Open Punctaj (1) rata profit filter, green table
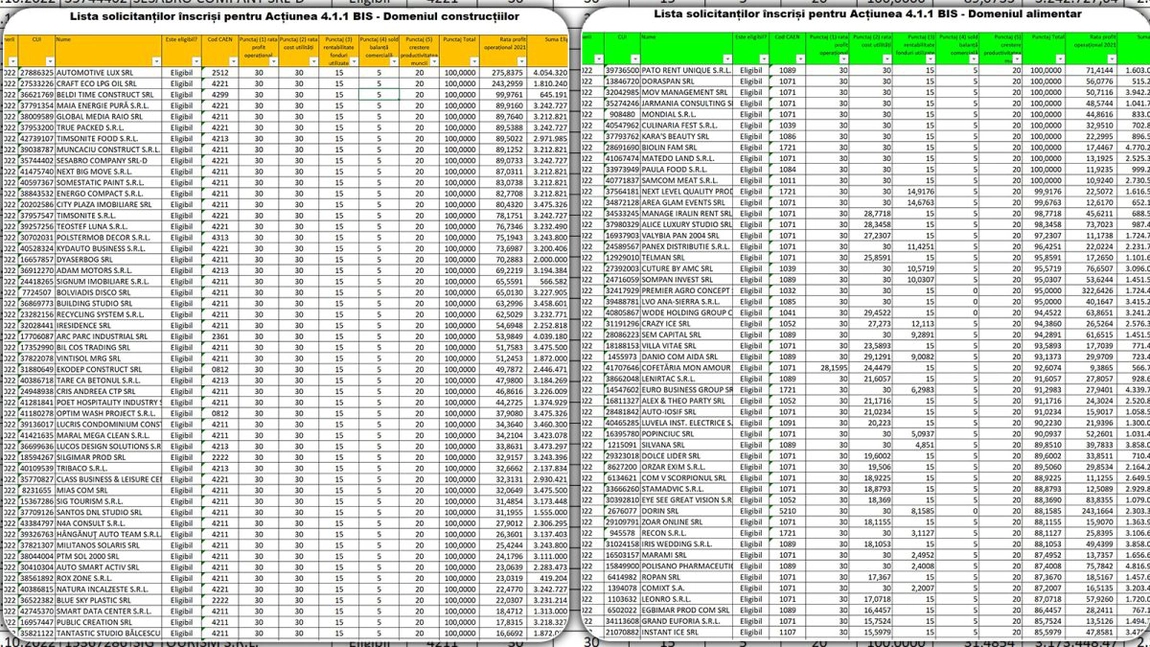The width and height of the screenshot is (1150, 647). pyautogui.click(x=843, y=59)
